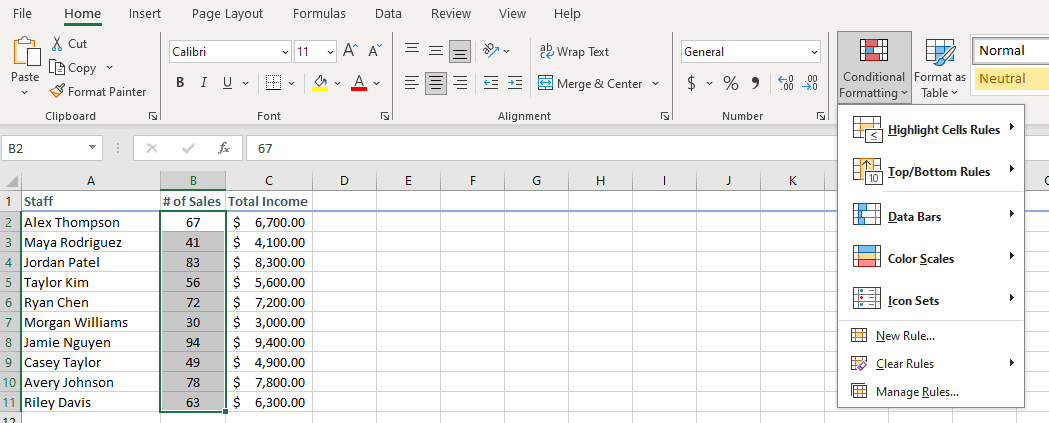
Task: Choose New Rule menu item
Action: pos(931,336)
